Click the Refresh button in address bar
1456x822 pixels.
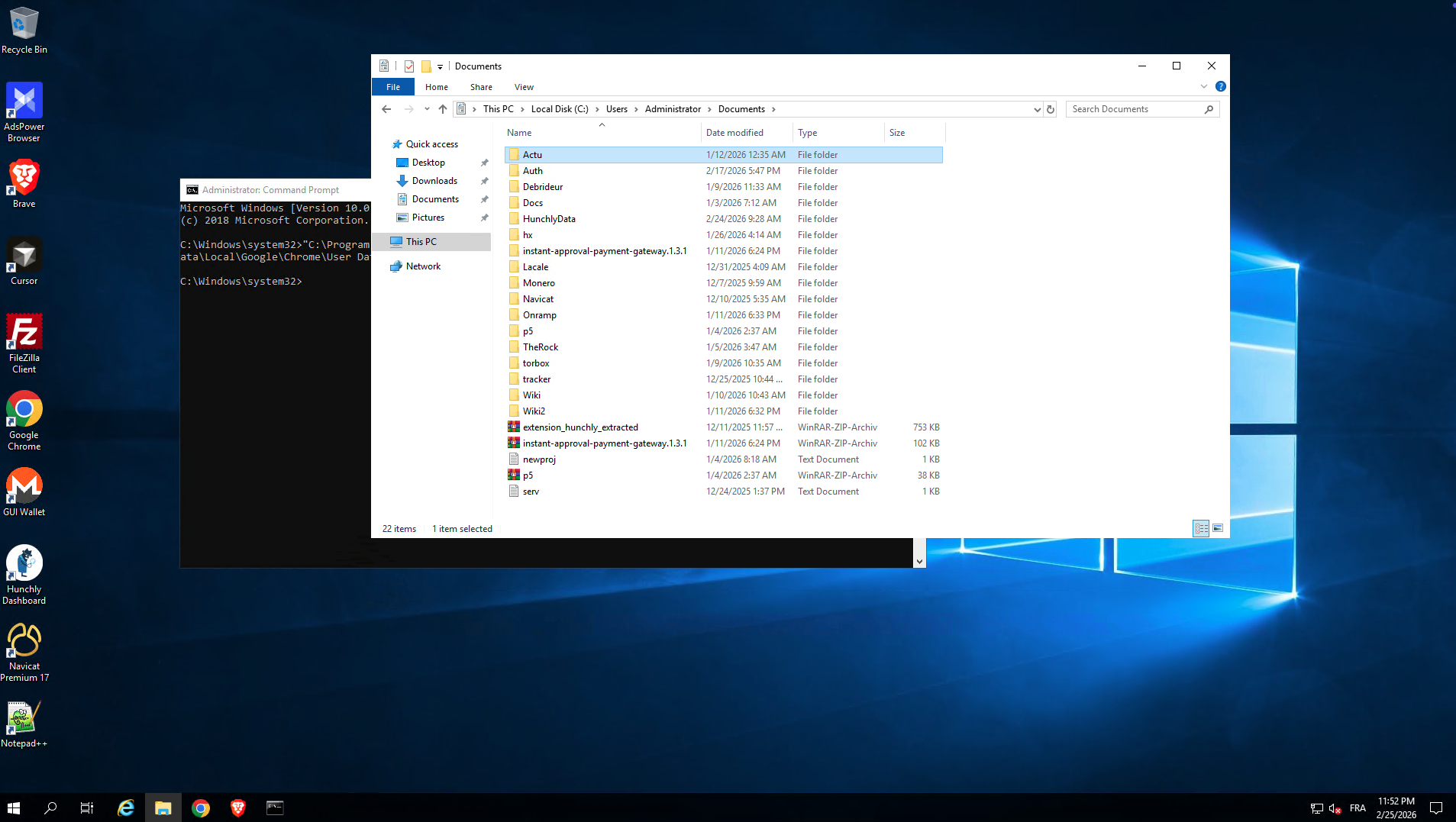[1051, 109]
